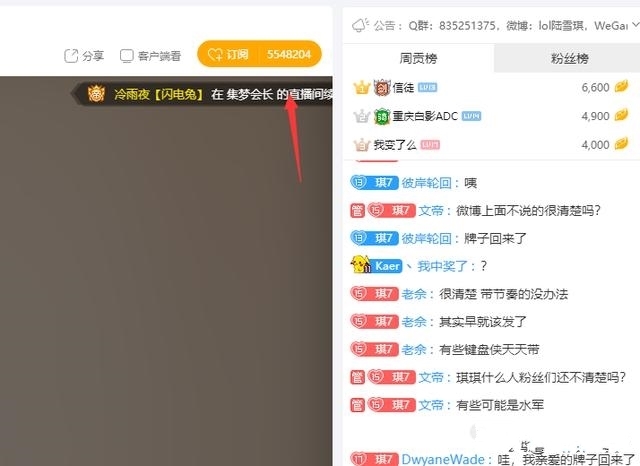Screen dimensions: 640x466
Task: Click username DwyaneWade in chat
Action: (x=445, y=459)
